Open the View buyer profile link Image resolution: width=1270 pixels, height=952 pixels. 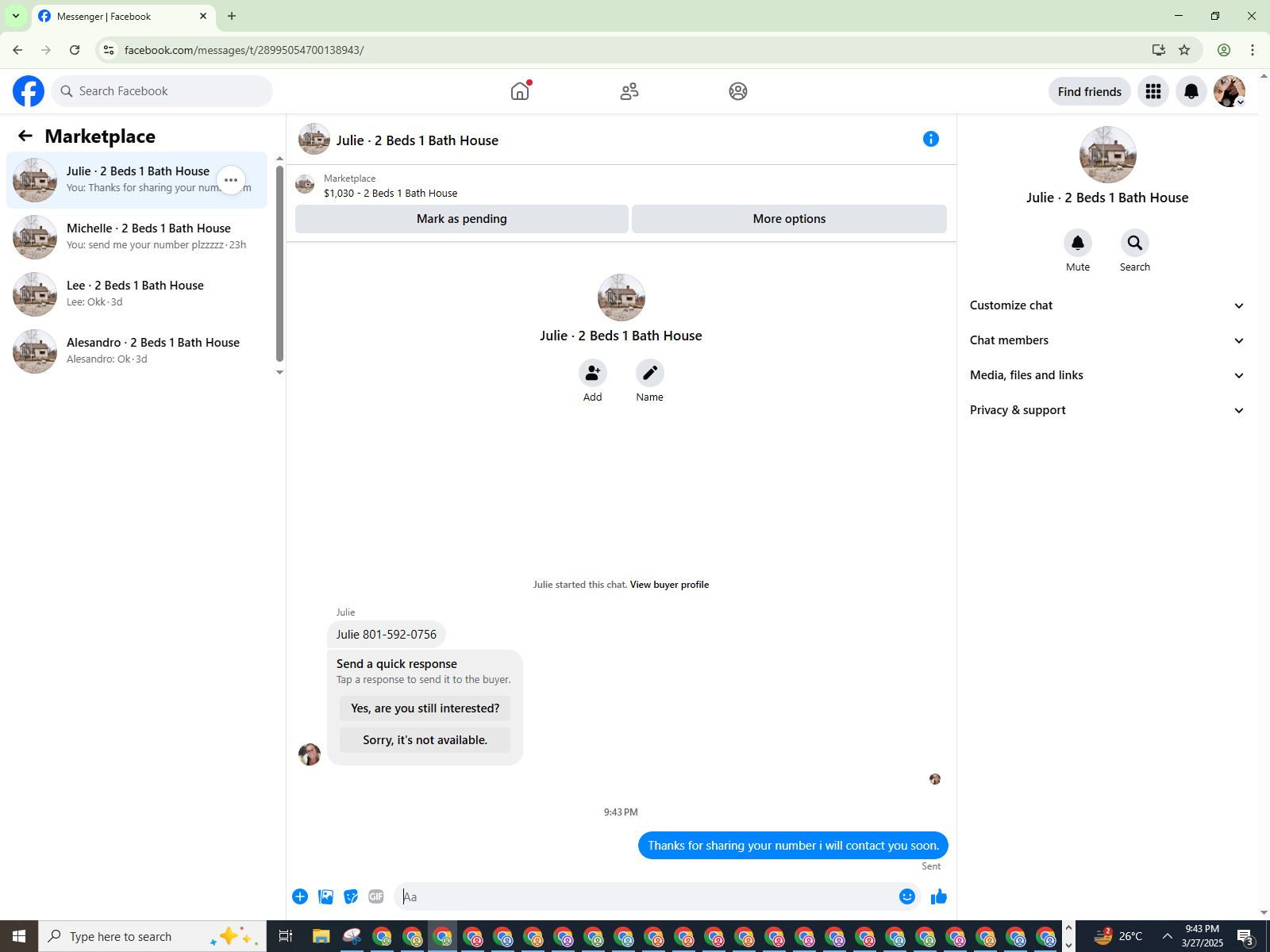(x=669, y=585)
